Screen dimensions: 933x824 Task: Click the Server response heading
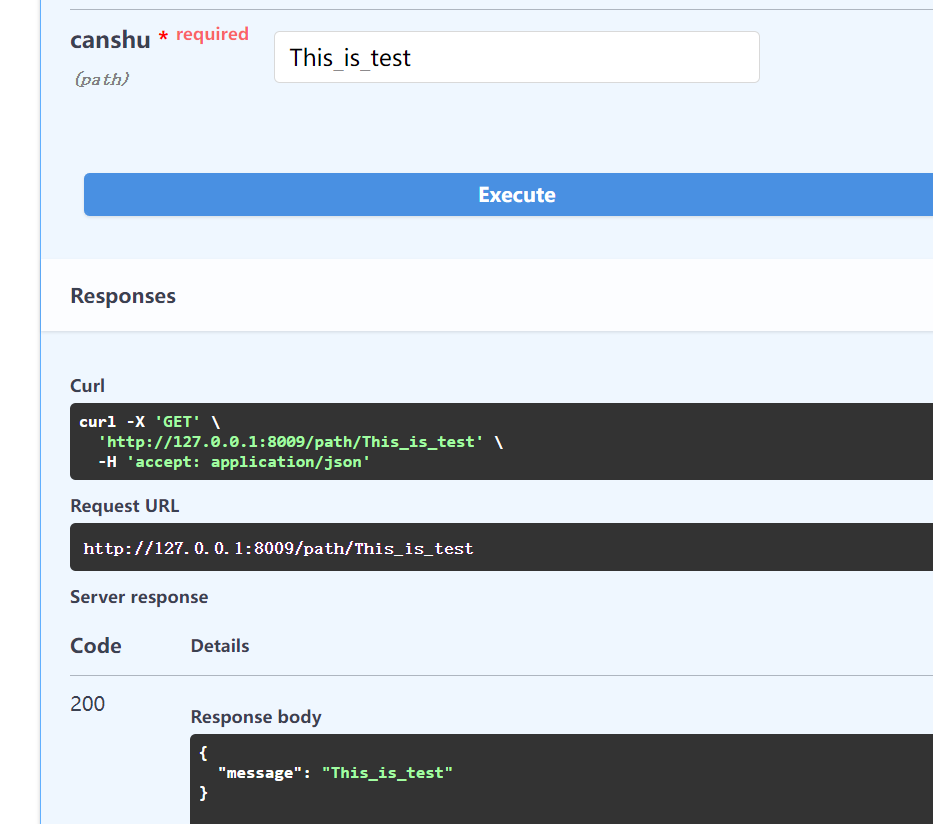(x=139, y=597)
